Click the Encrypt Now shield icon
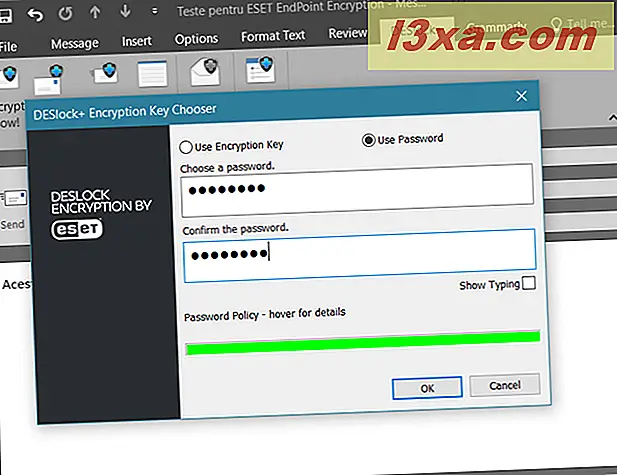 tap(9, 76)
